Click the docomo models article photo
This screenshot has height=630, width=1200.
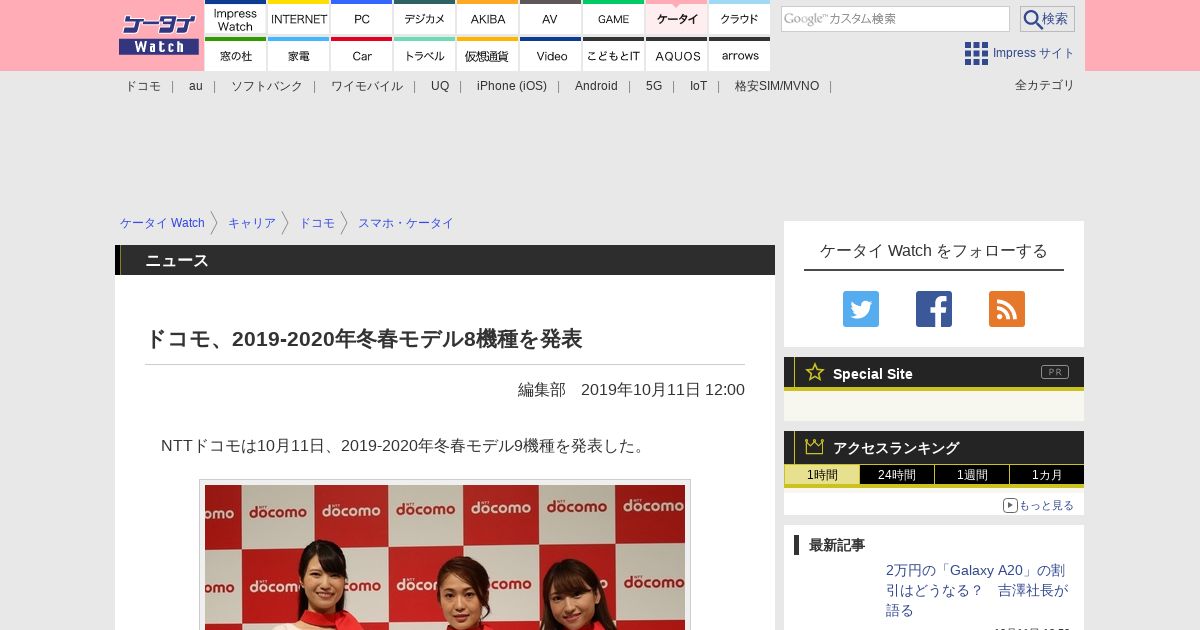[x=445, y=557]
